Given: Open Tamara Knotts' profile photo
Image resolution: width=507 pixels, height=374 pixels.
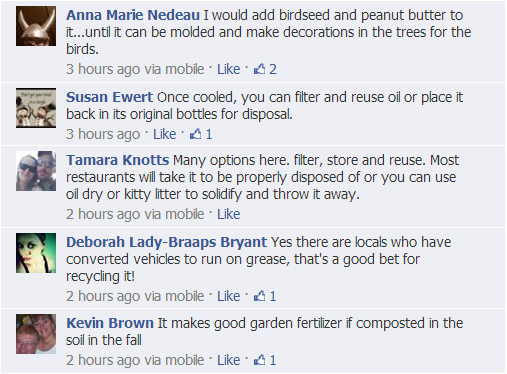Looking at the screenshot, I should [x=36, y=171].
